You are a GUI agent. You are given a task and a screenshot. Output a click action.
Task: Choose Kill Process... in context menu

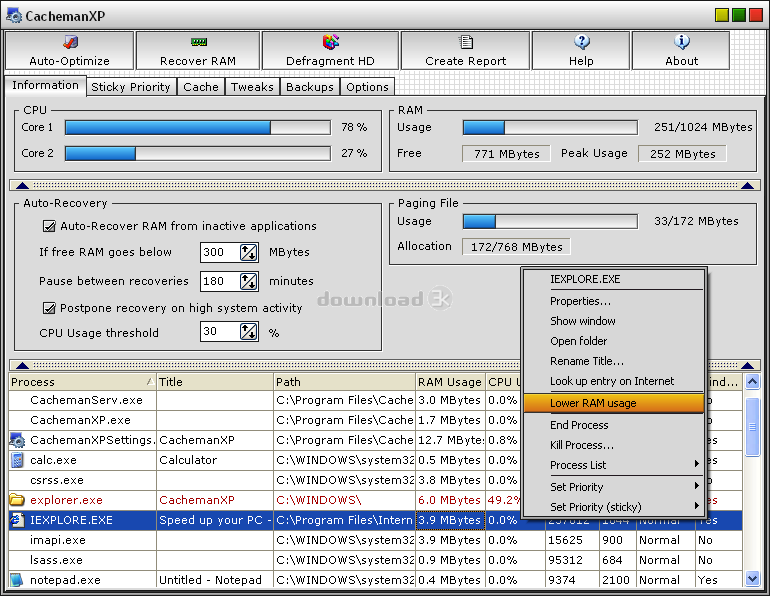614,445
